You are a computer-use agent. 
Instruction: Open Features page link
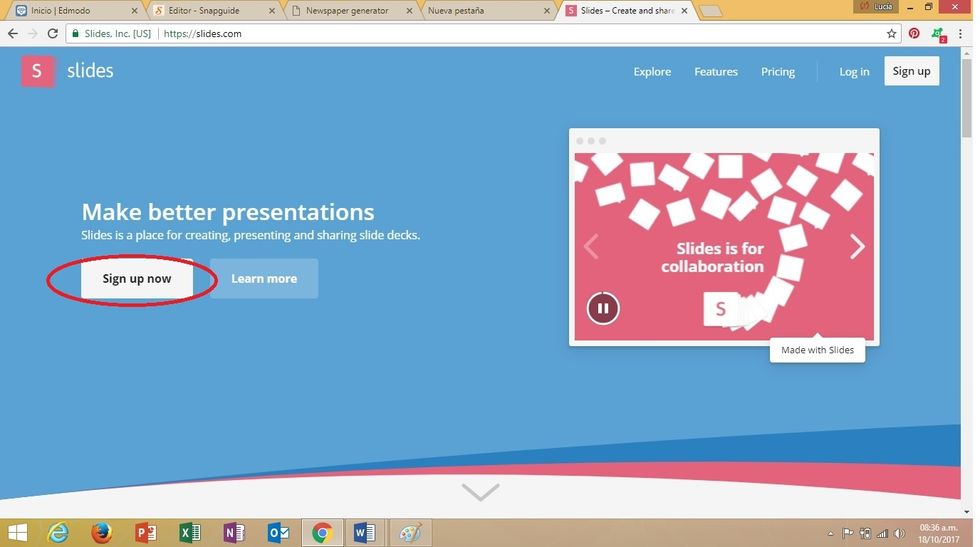click(x=716, y=71)
